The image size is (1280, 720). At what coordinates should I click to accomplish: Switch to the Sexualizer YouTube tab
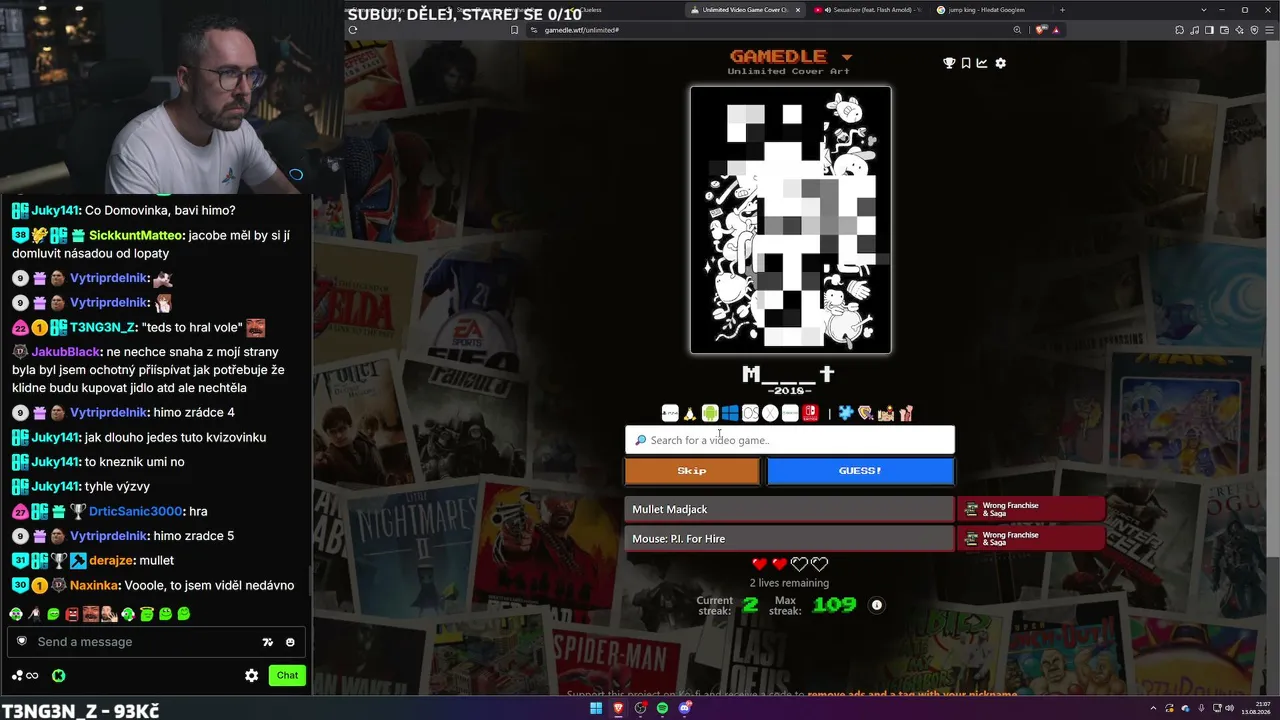click(866, 10)
